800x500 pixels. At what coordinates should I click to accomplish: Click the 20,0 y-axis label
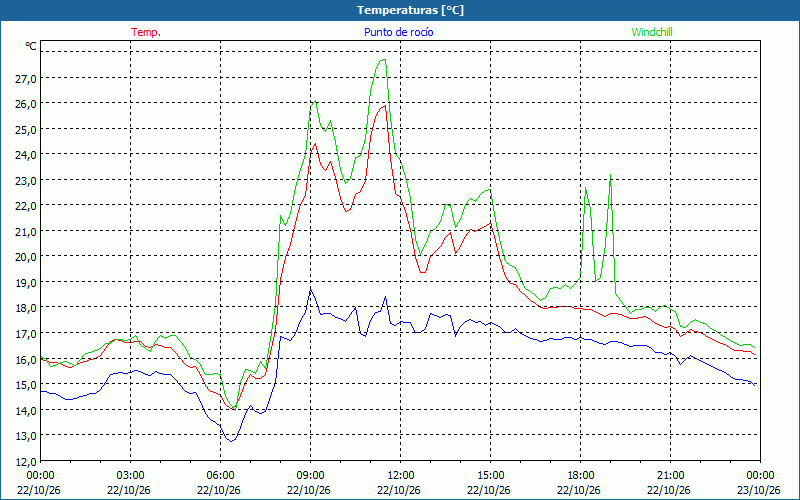(x=25, y=257)
